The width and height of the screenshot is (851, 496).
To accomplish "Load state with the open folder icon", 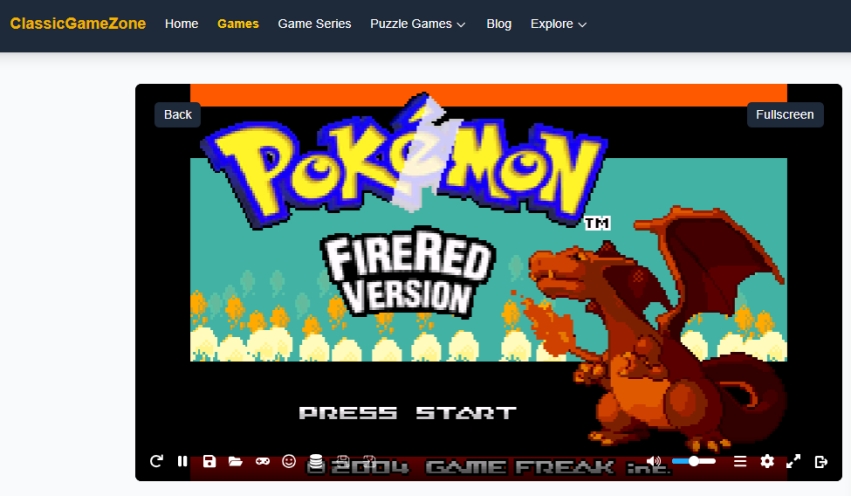I will click(x=235, y=461).
